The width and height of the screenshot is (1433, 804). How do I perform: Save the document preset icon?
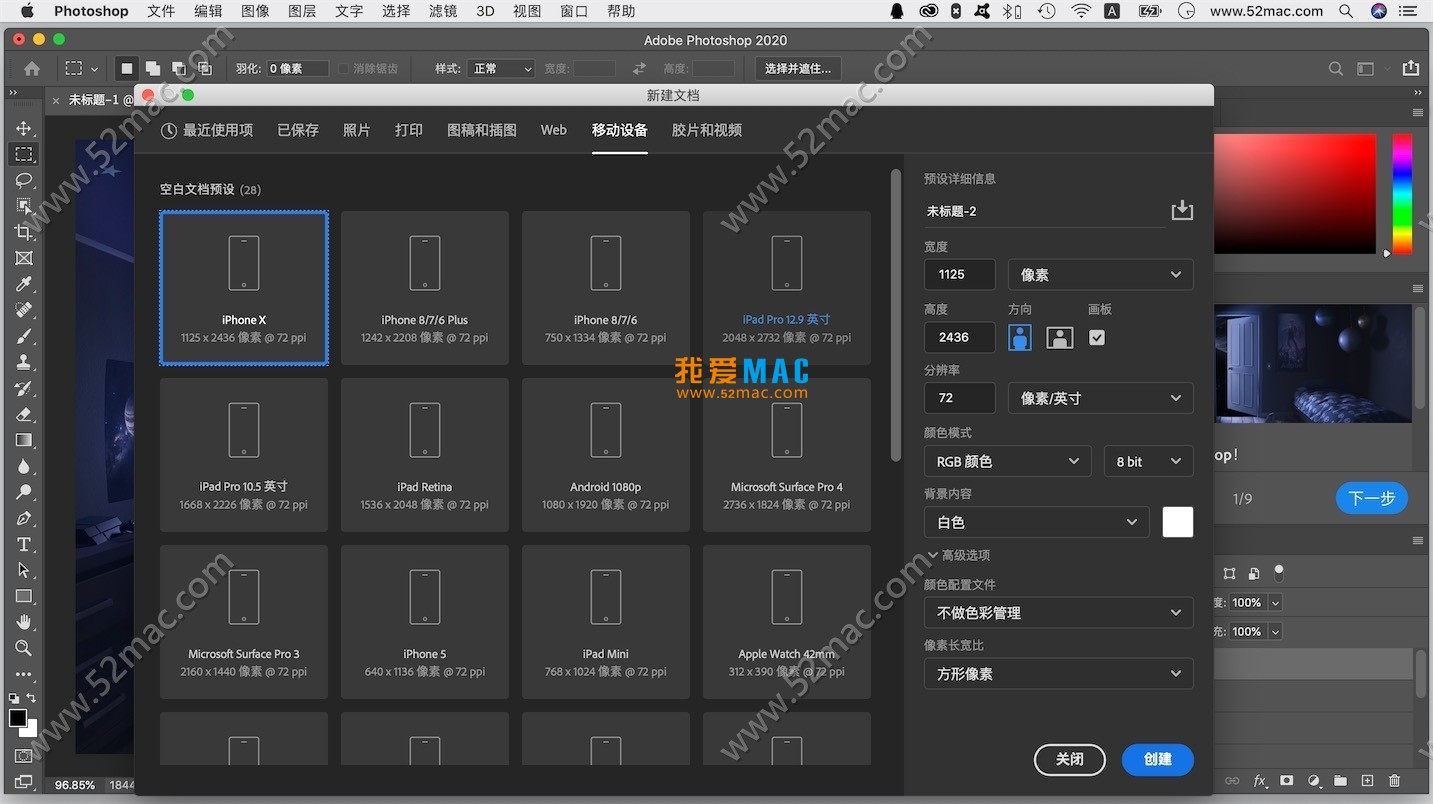pyautogui.click(x=1182, y=210)
